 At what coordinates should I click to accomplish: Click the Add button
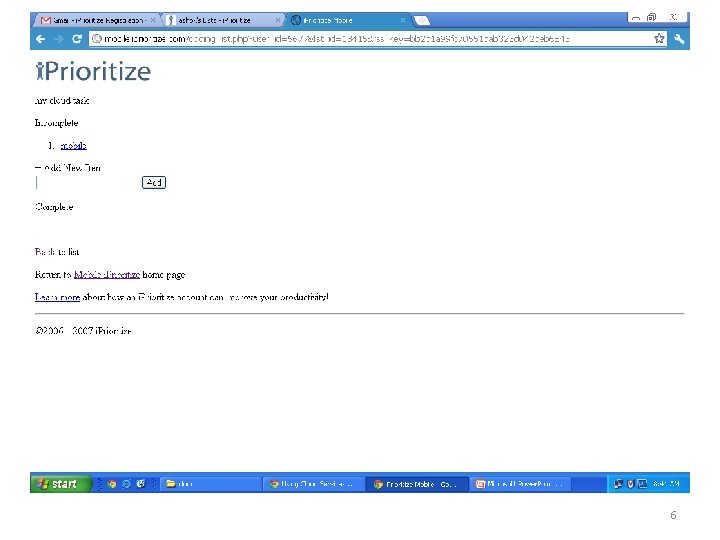154,183
